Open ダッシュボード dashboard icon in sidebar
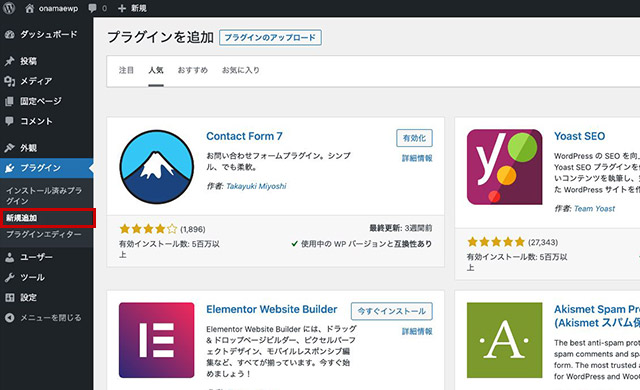This screenshot has height=390, width=640. pos(9,35)
